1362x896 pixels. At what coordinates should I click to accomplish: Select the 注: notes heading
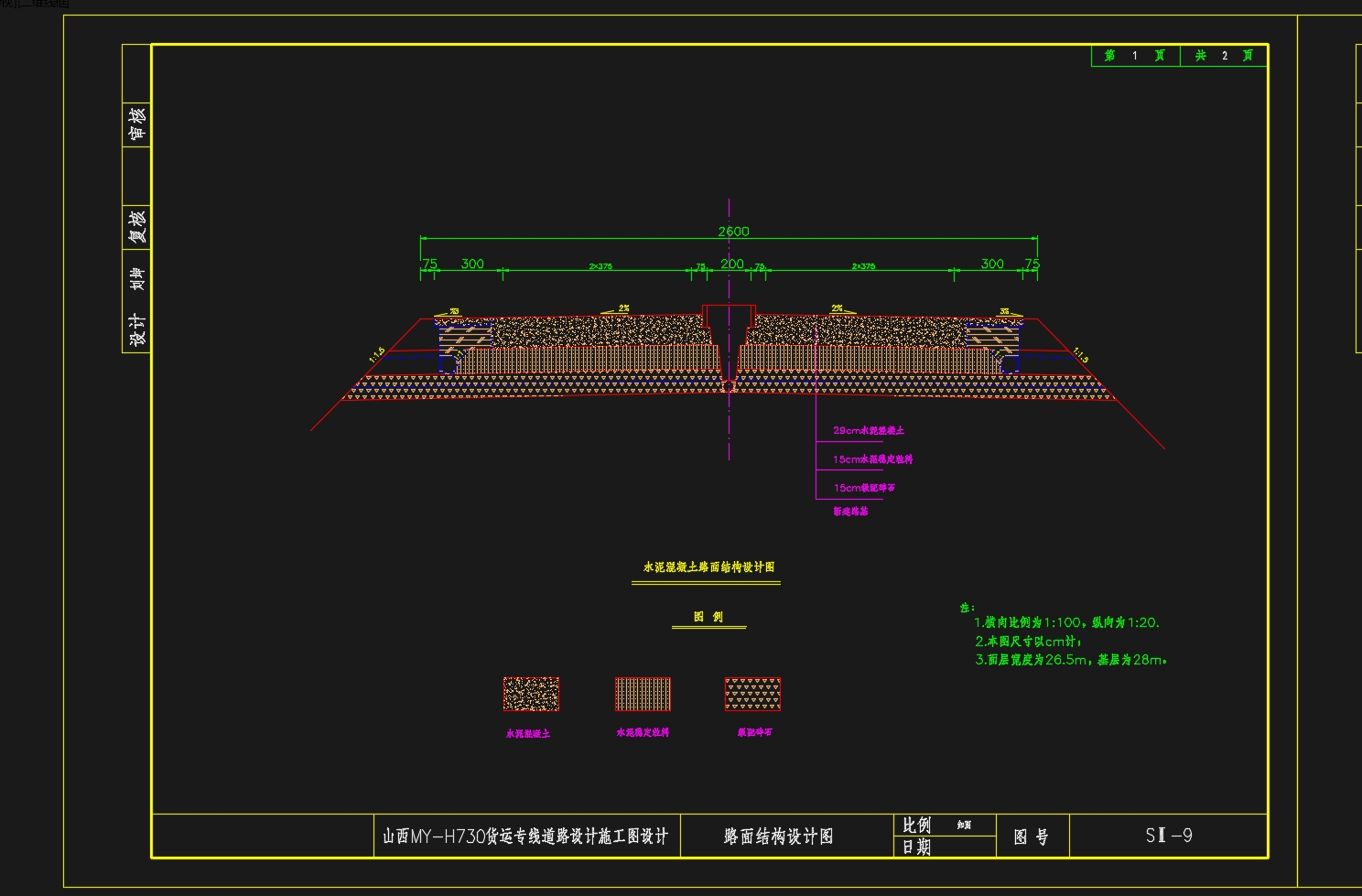(x=967, y=608)
